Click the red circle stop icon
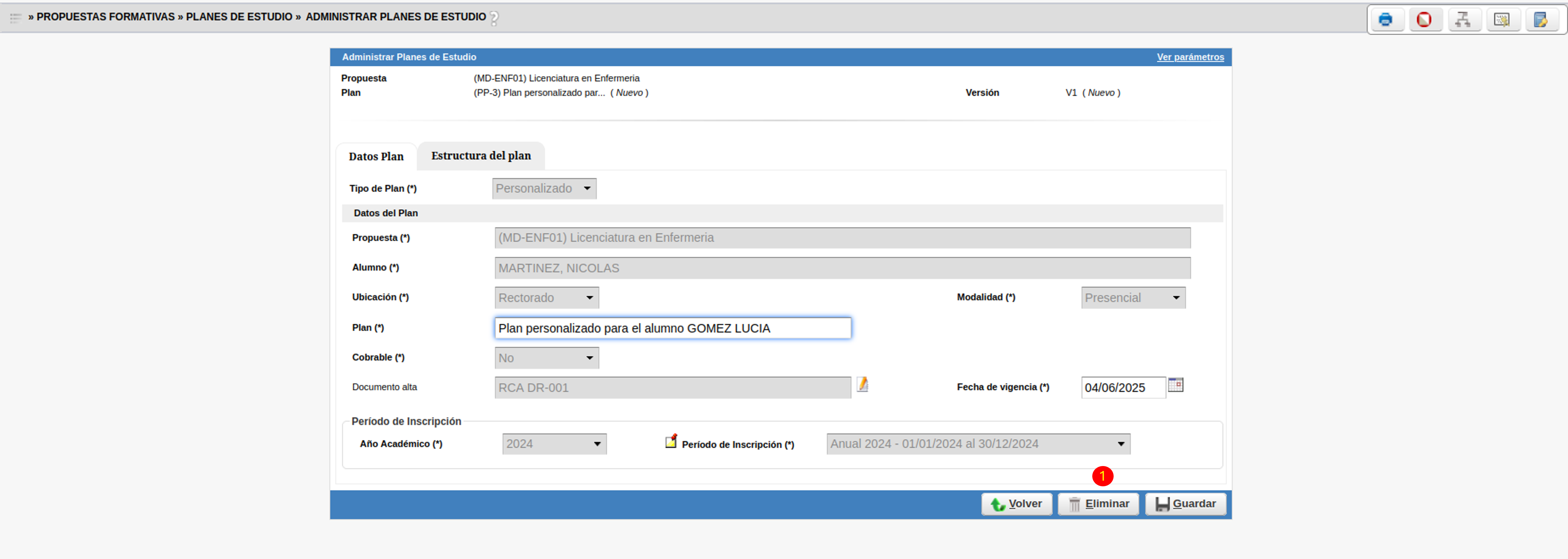Screen dimensions: 1568x559 pyautogui.click(x=1424, y=20)
